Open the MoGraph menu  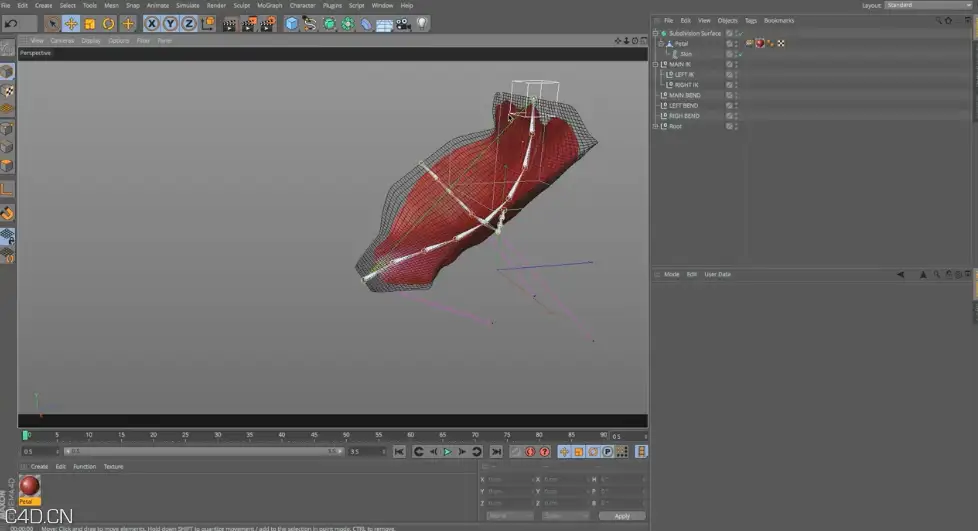(269, 5)
